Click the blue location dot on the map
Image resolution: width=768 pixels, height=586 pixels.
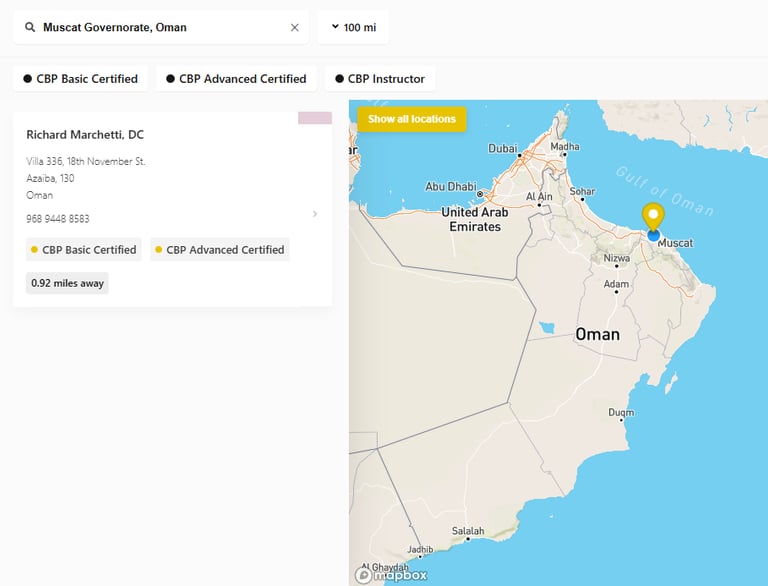(653, 236)
